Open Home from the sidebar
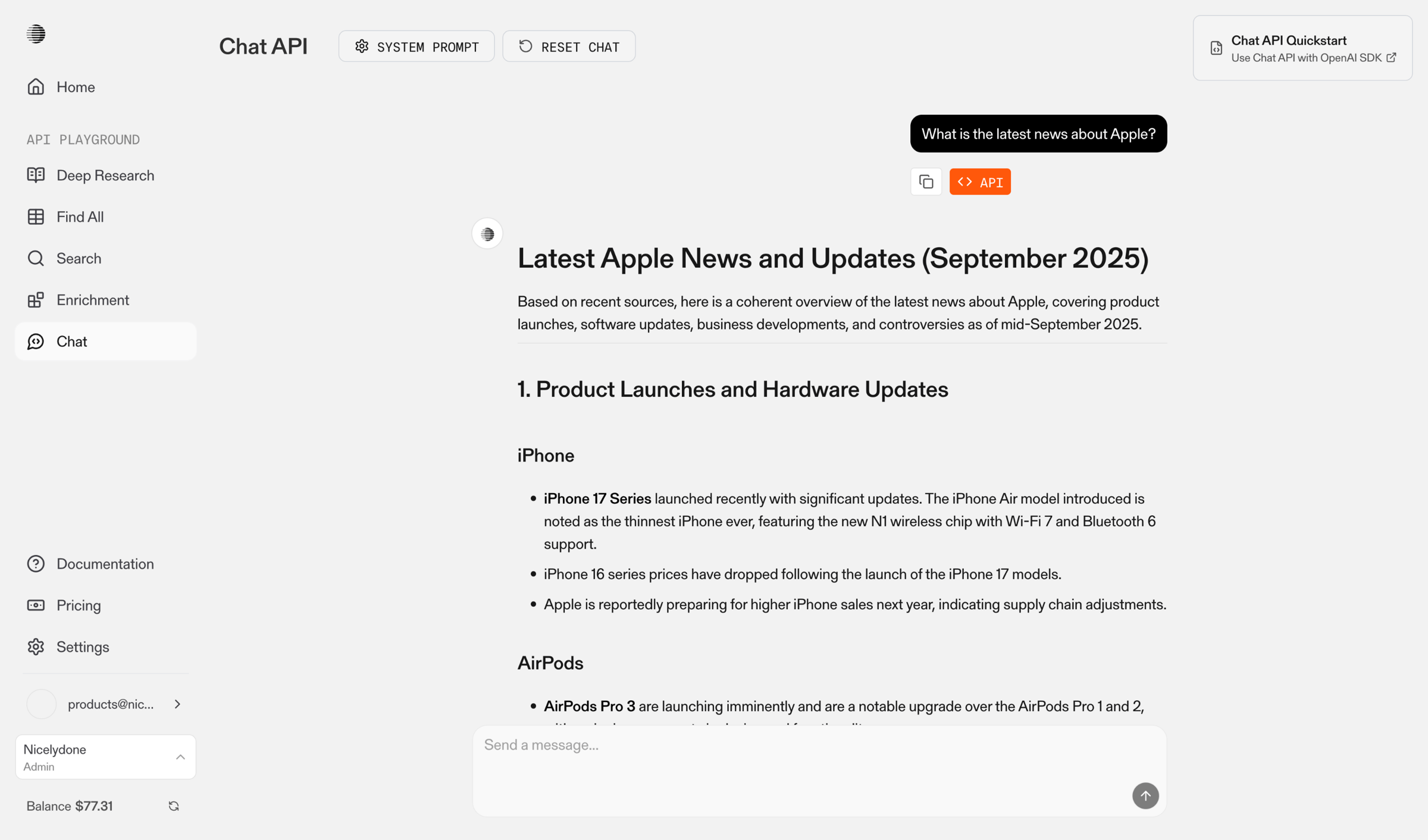1428x840 pixels. coord(106,87)
